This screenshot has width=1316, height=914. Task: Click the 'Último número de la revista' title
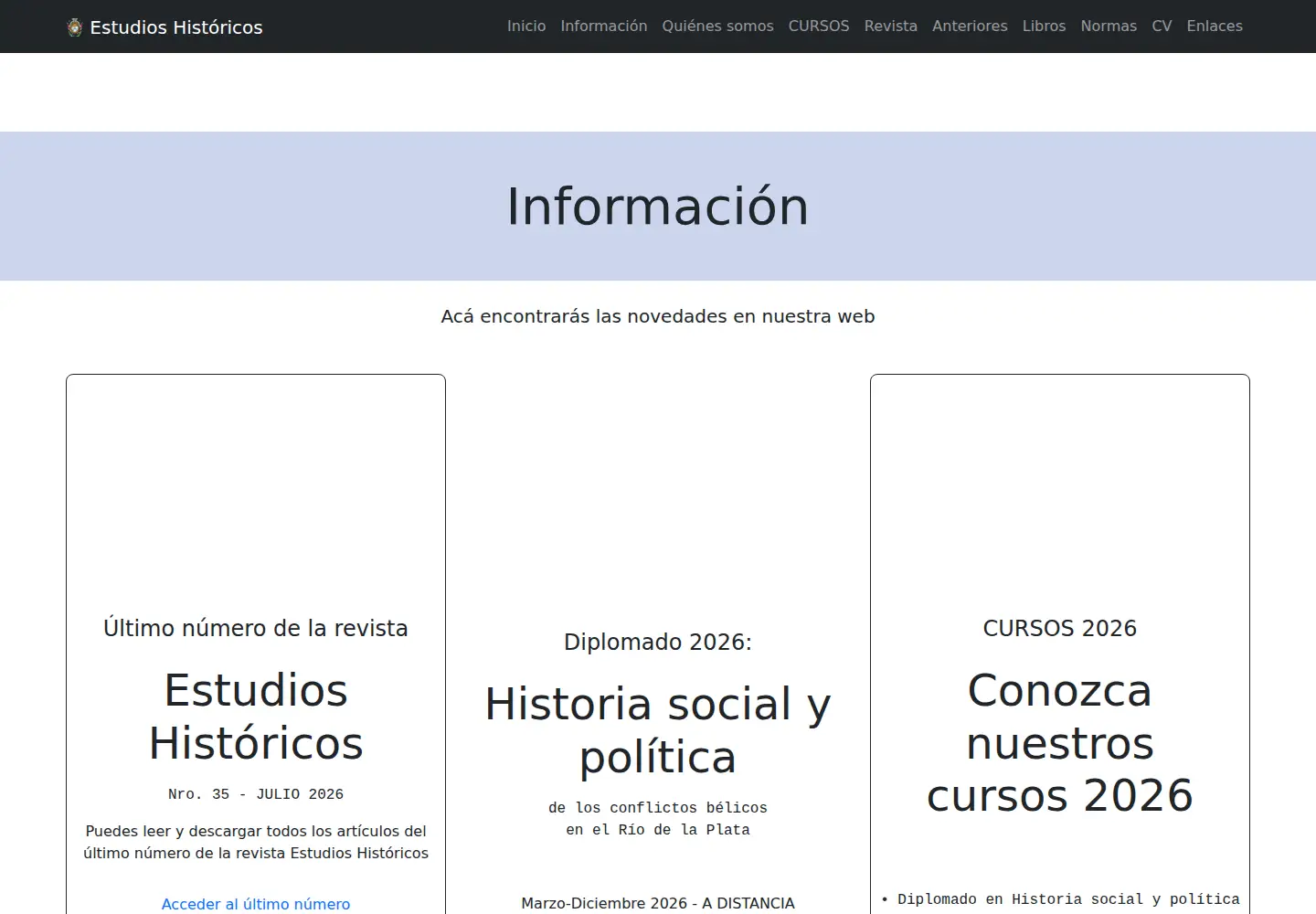click(x=256, y=628)
